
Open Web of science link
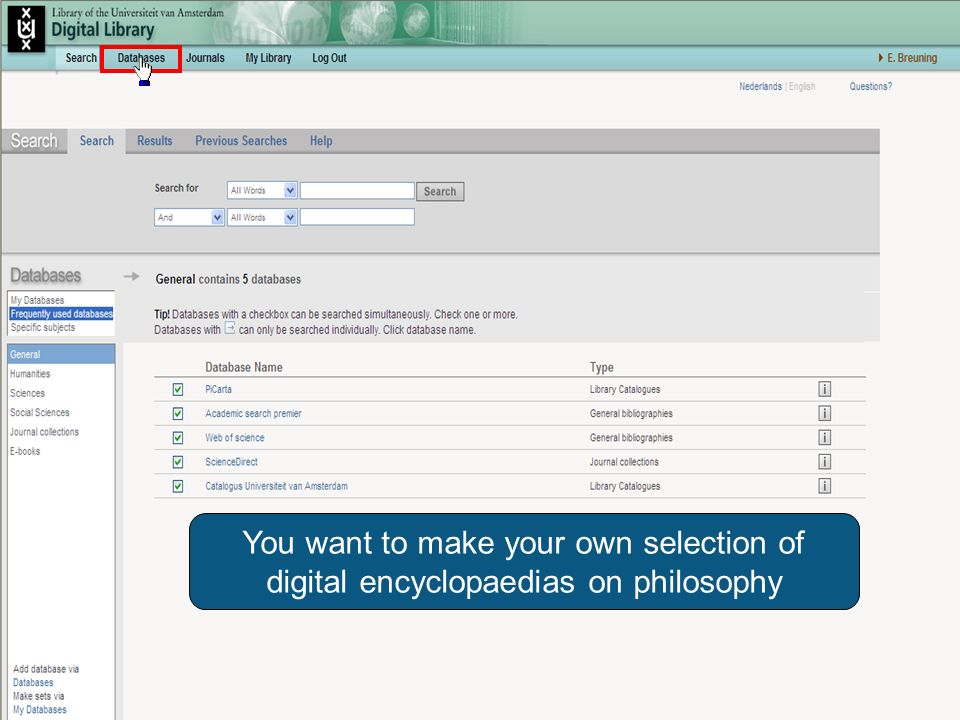coord(234,438)
